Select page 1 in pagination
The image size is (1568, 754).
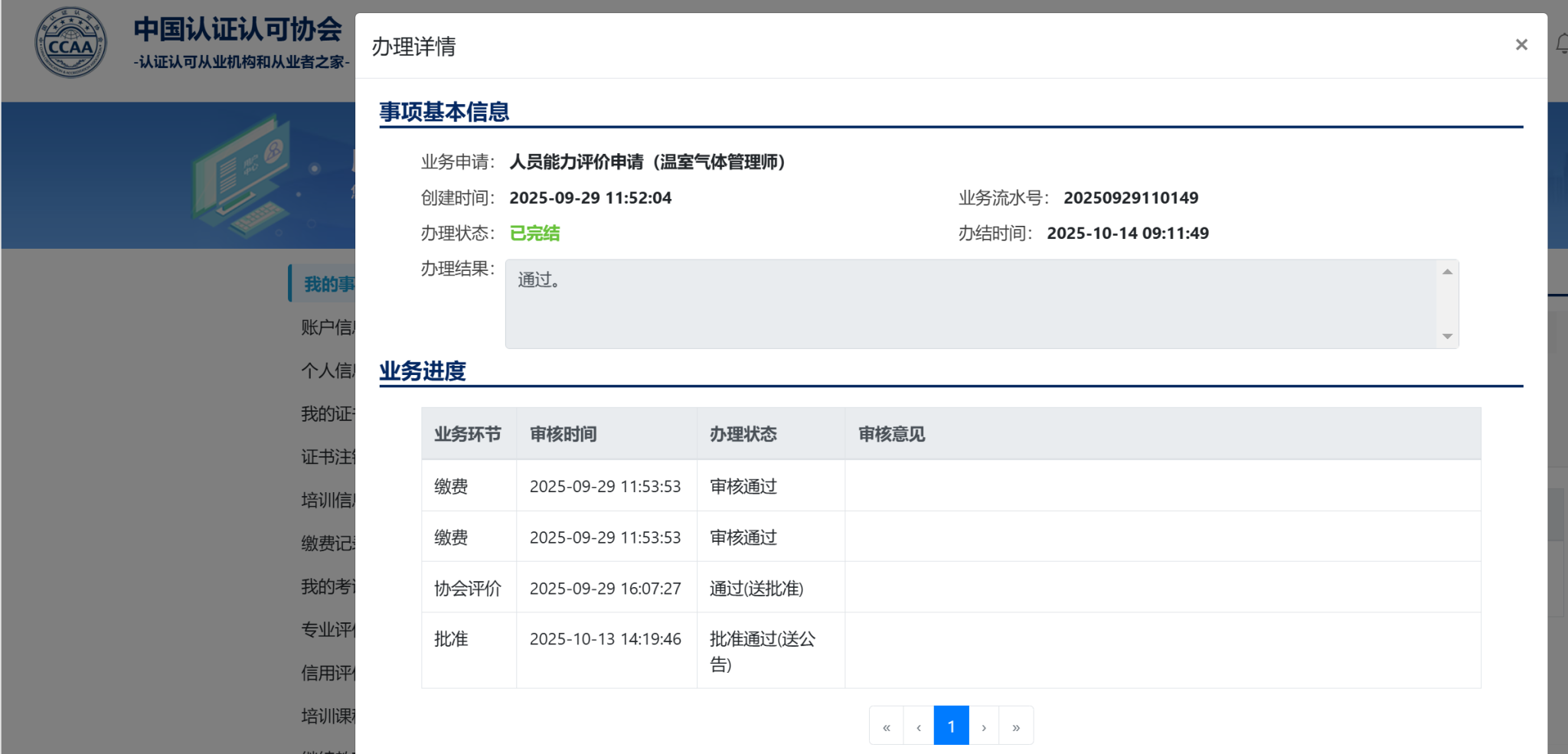click(951, 726)
